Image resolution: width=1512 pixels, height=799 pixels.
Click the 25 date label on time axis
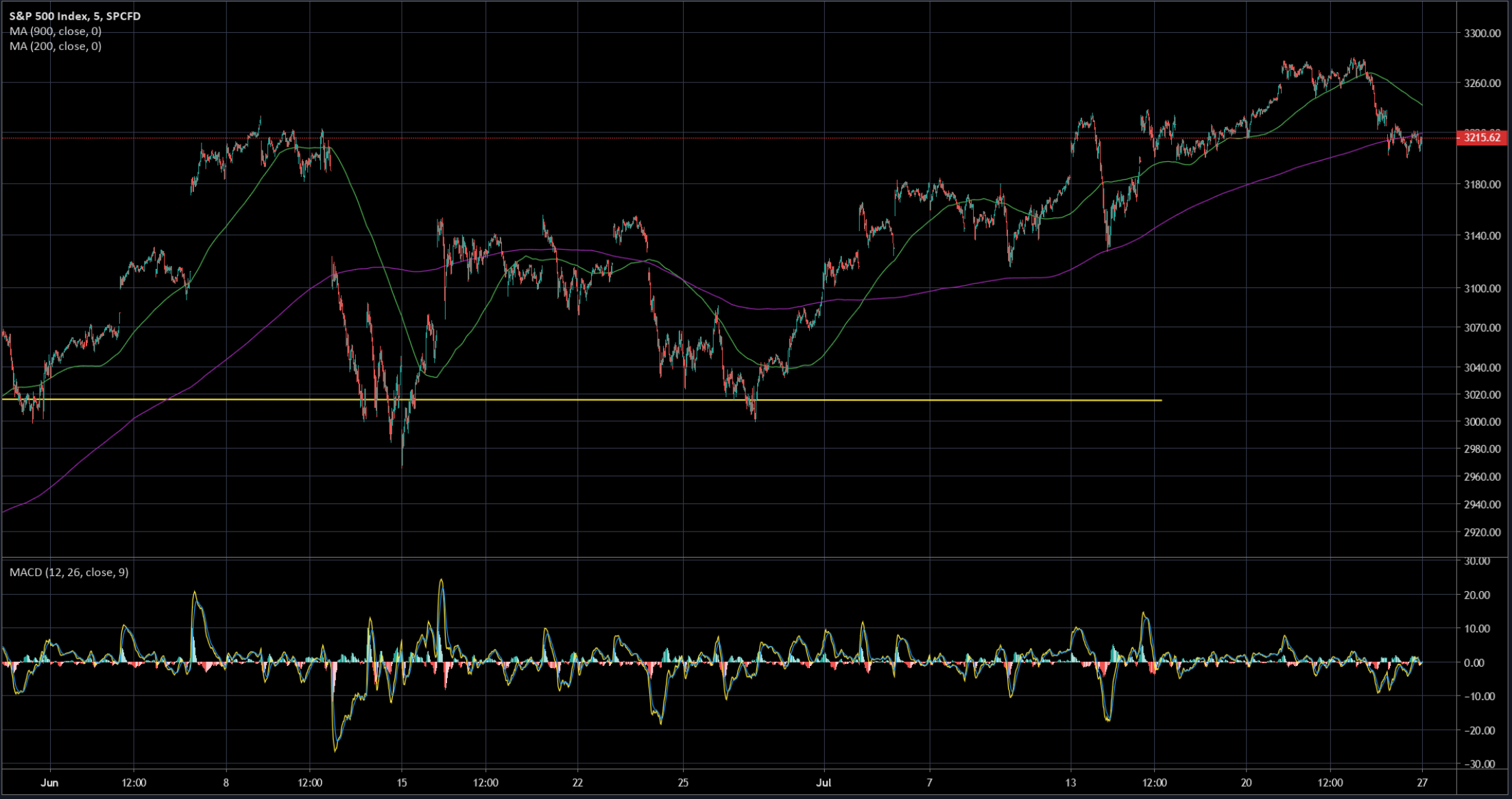tap(683, 783)
